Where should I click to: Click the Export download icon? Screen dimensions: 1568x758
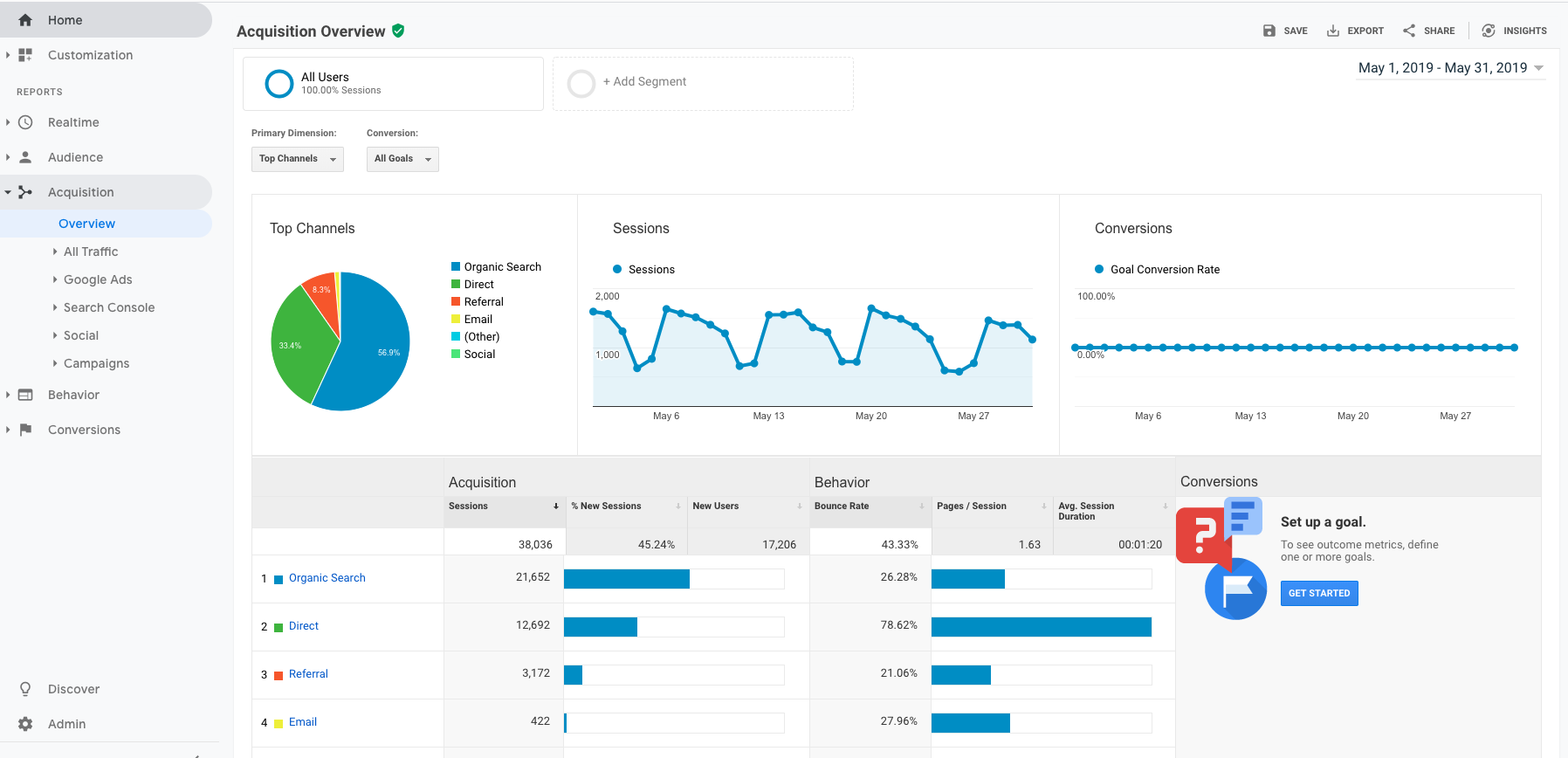[x=1333, y=31]
